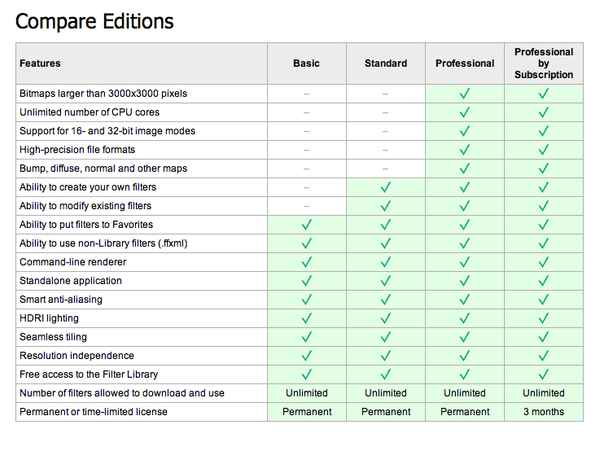Viewport: 600px width, 451px height.
Task: Select the Standard column header
Action: point(386,63)
